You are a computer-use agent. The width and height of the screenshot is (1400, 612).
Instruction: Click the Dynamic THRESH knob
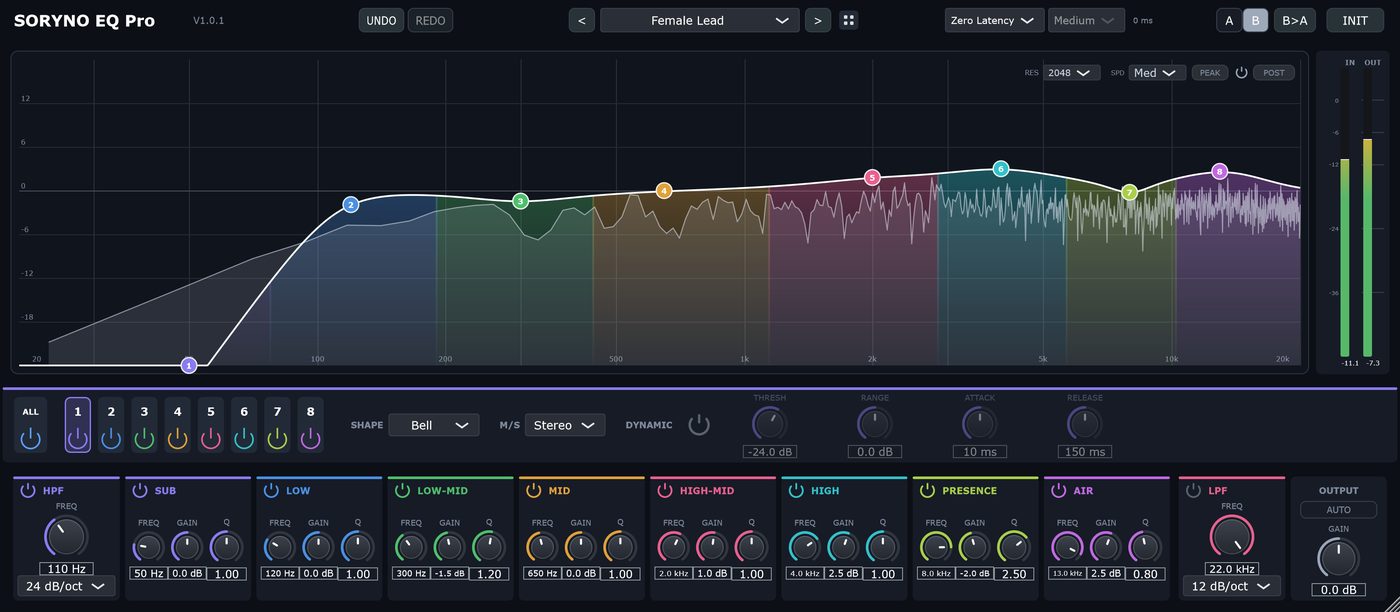pyautogui.click(x=769, y=423)
